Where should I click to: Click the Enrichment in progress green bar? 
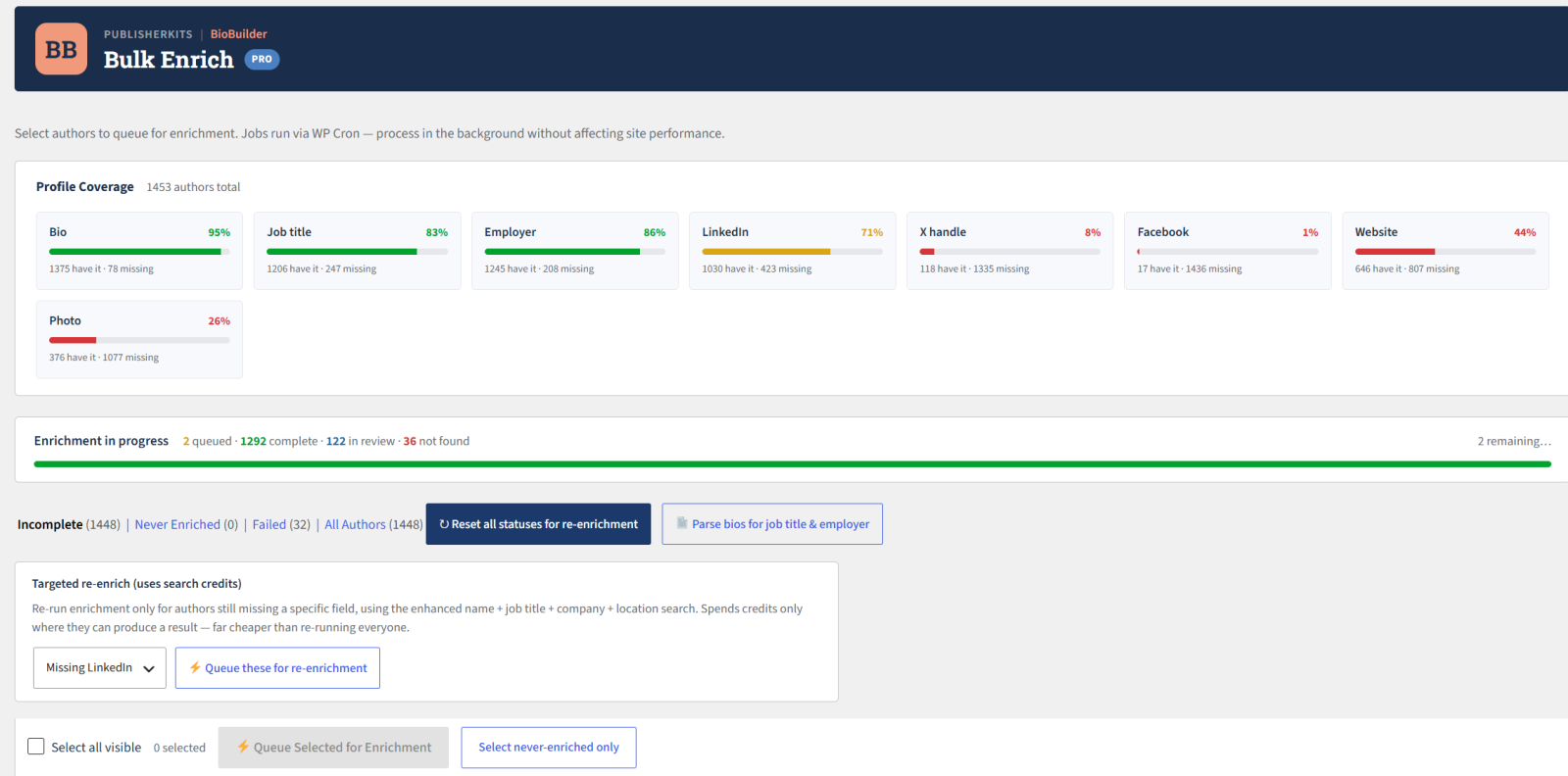tap(792, 464)
